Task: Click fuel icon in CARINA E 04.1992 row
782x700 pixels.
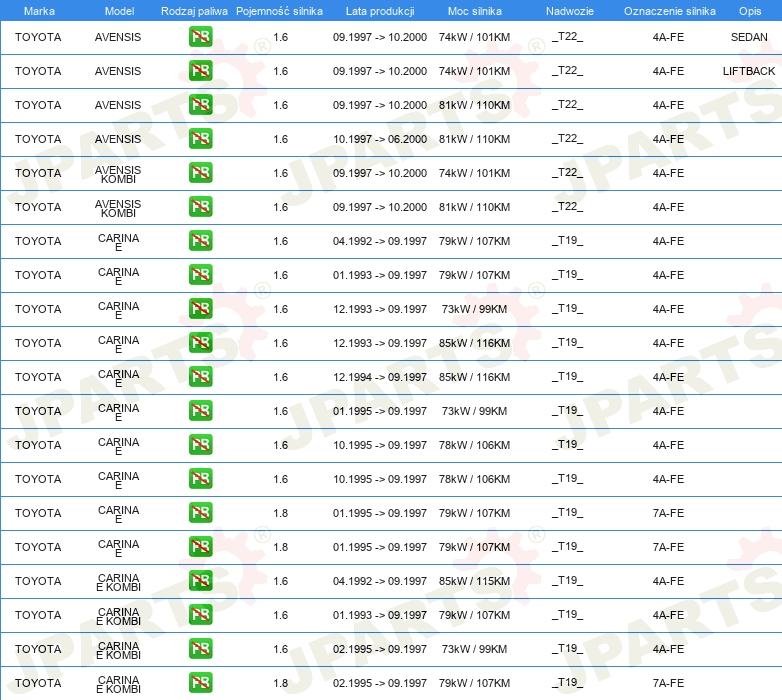Action: click(x=200, y=241)
